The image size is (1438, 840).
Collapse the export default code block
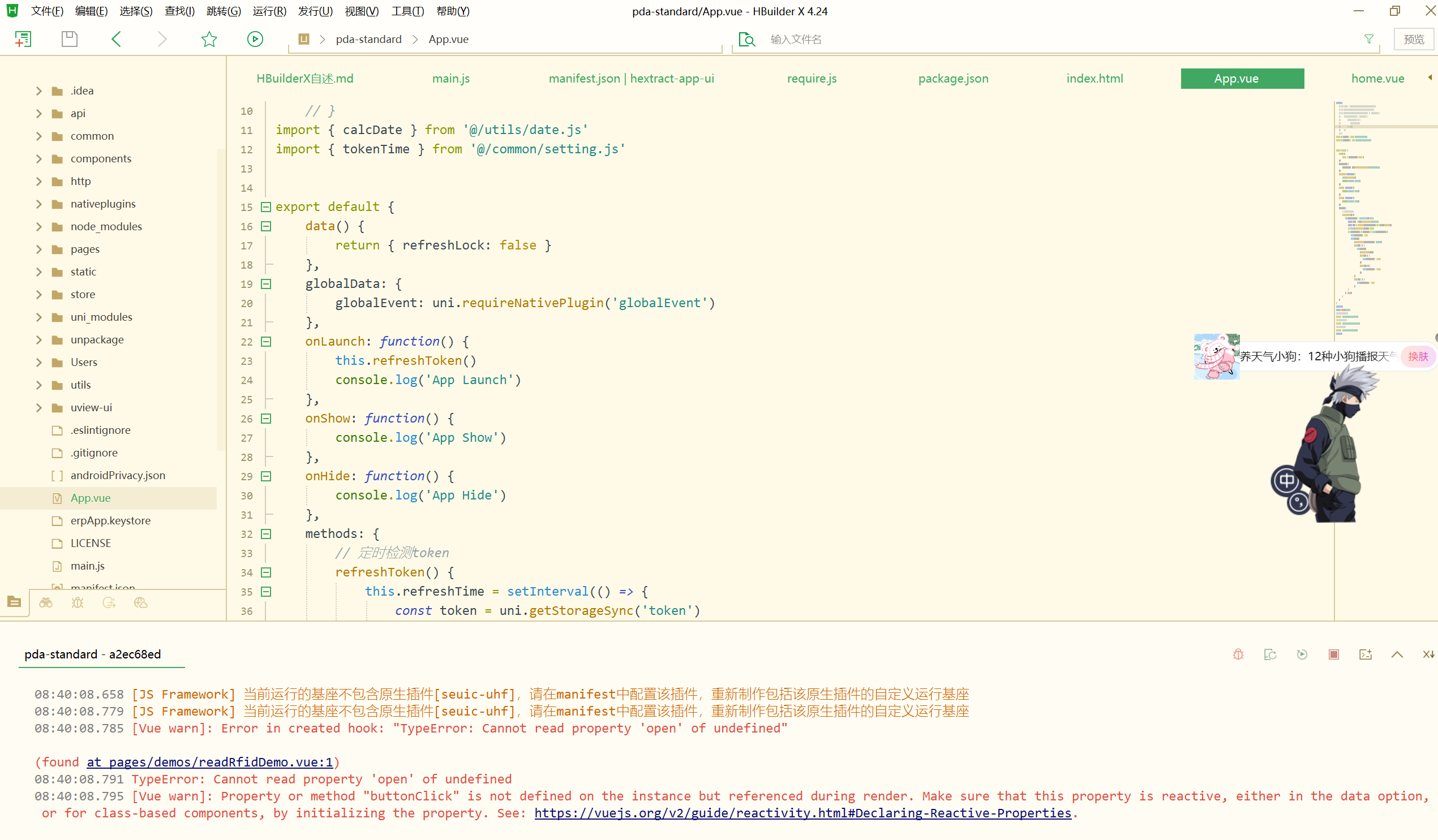point(266,206)
